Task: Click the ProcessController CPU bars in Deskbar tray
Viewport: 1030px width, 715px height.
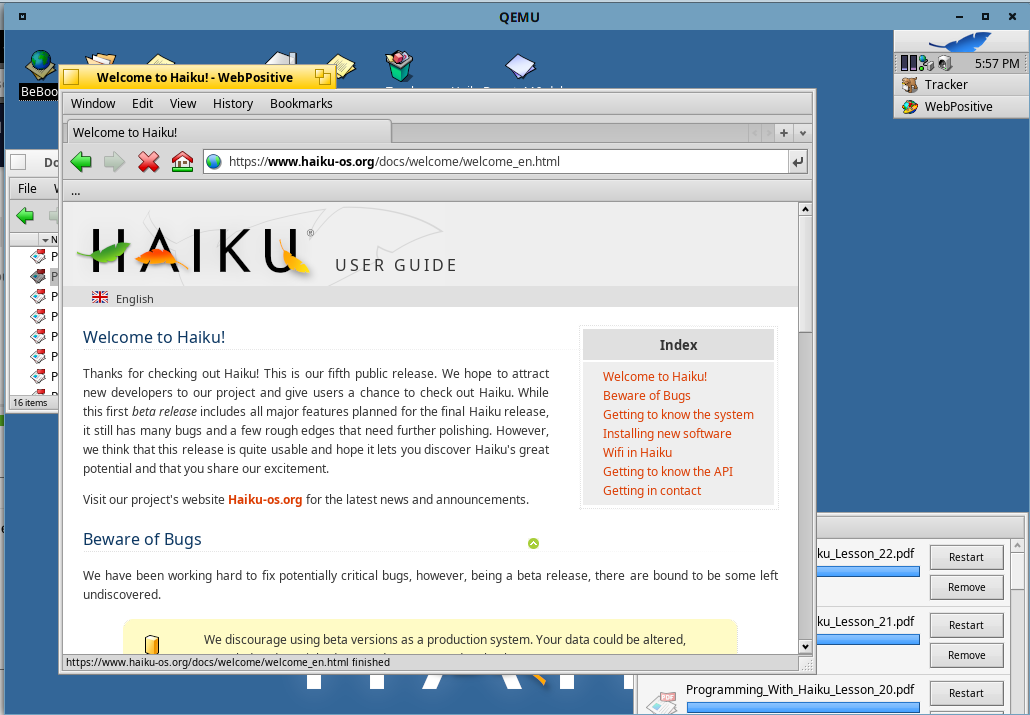Action: [908, 63]
